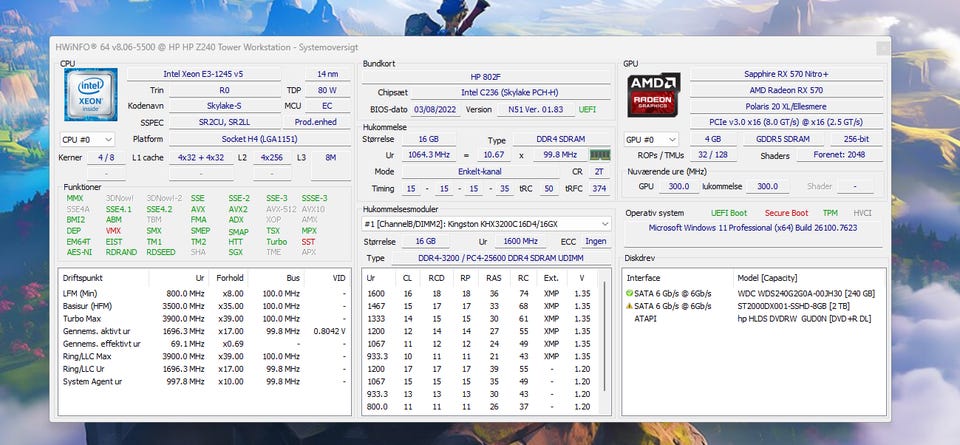Viewport: 960px width, 445px height.
Task: Click the Forenet: 2048 shaders field
Action: [839, 155]
